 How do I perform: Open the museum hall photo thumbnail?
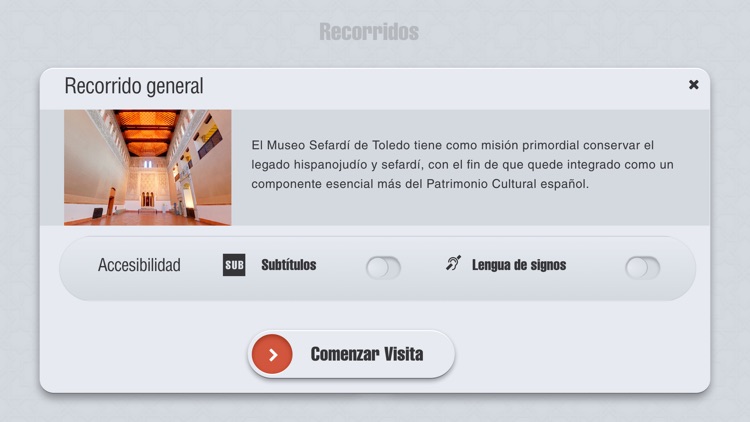click(148, 167)
